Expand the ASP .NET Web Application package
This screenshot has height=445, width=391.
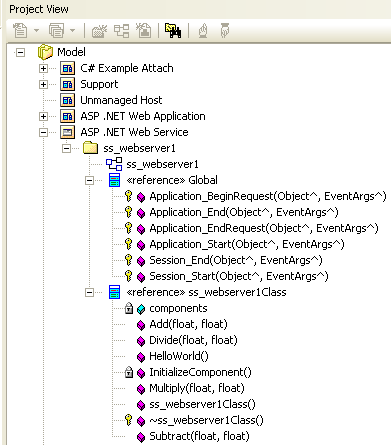(43, 116)
